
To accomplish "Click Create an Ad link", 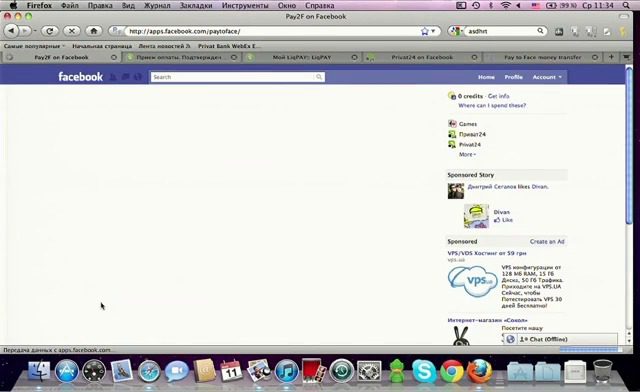I will pyautogui.click(x=547, y=241).
